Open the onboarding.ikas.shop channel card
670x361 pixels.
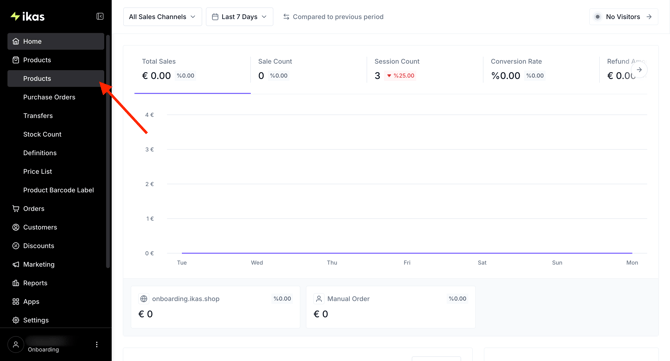pos(215,307)
